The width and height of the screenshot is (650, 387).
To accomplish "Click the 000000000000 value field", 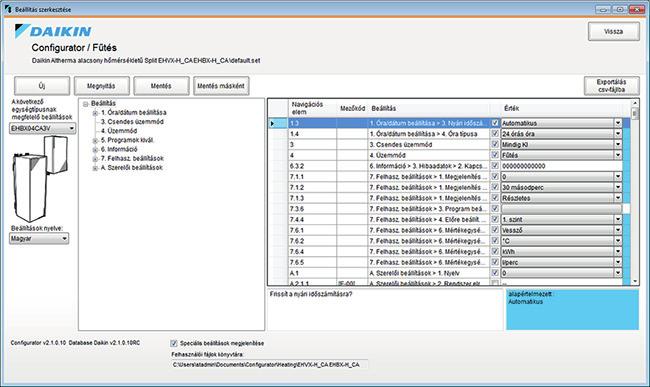I will click(x=561, y=166).
